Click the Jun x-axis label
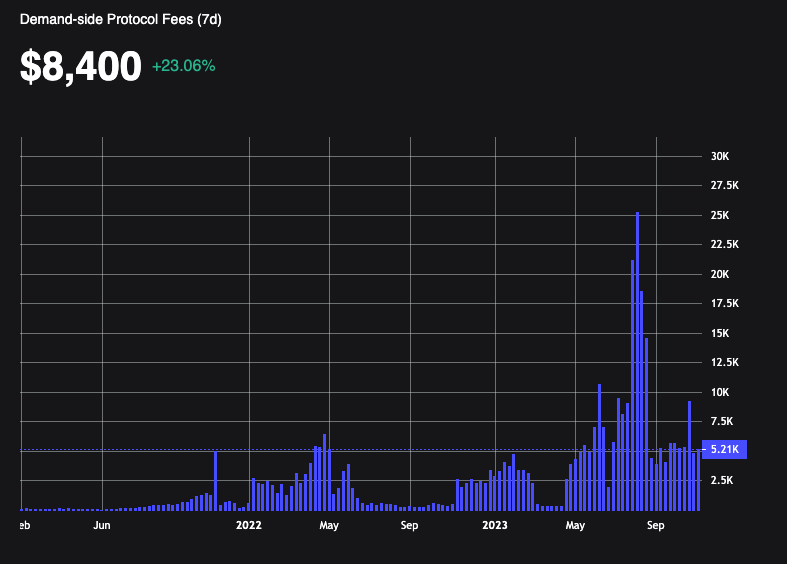The width and height of the screenshot is (787, 564). point(102,525)
